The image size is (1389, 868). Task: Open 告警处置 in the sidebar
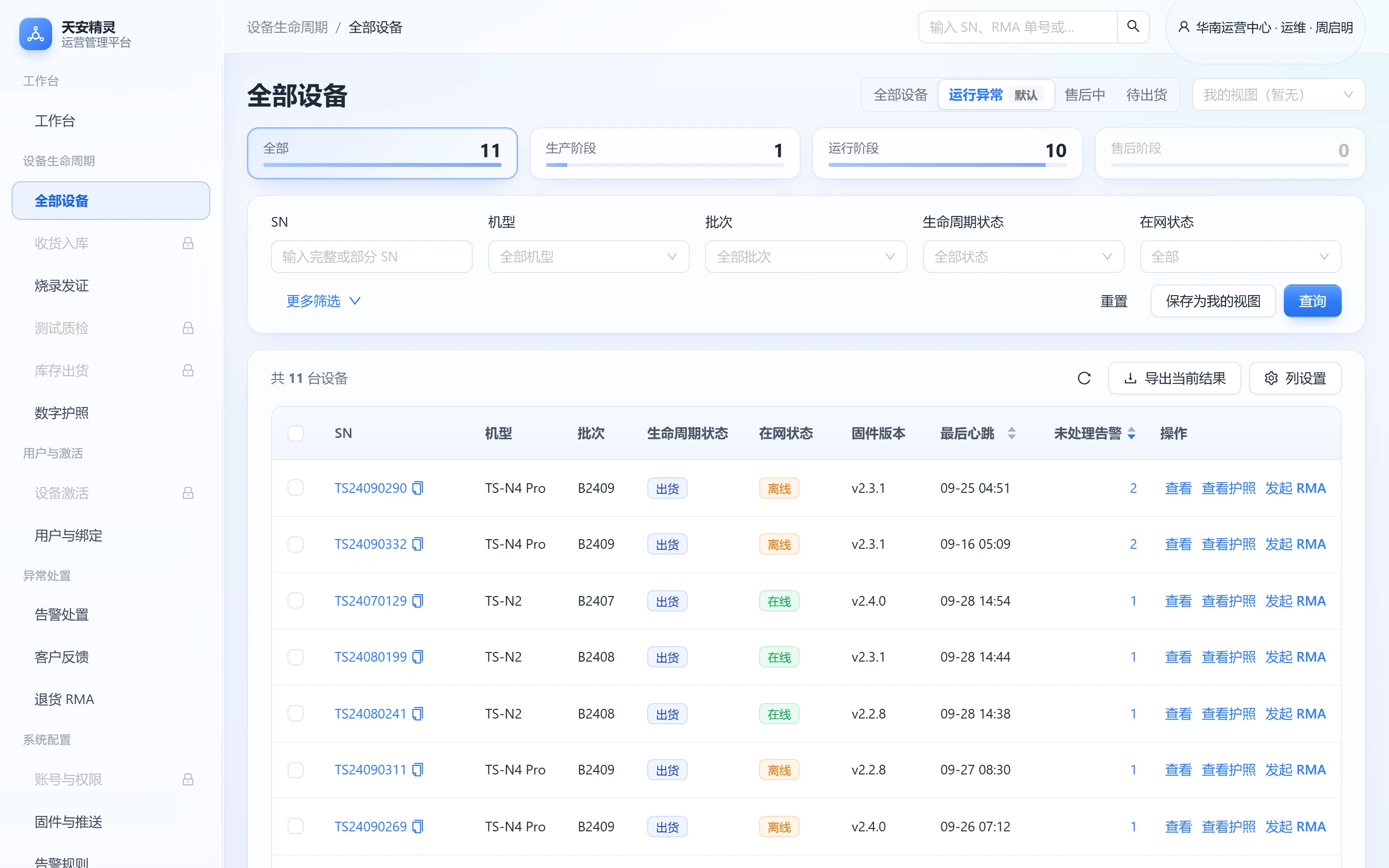click(x=111, y=614)
